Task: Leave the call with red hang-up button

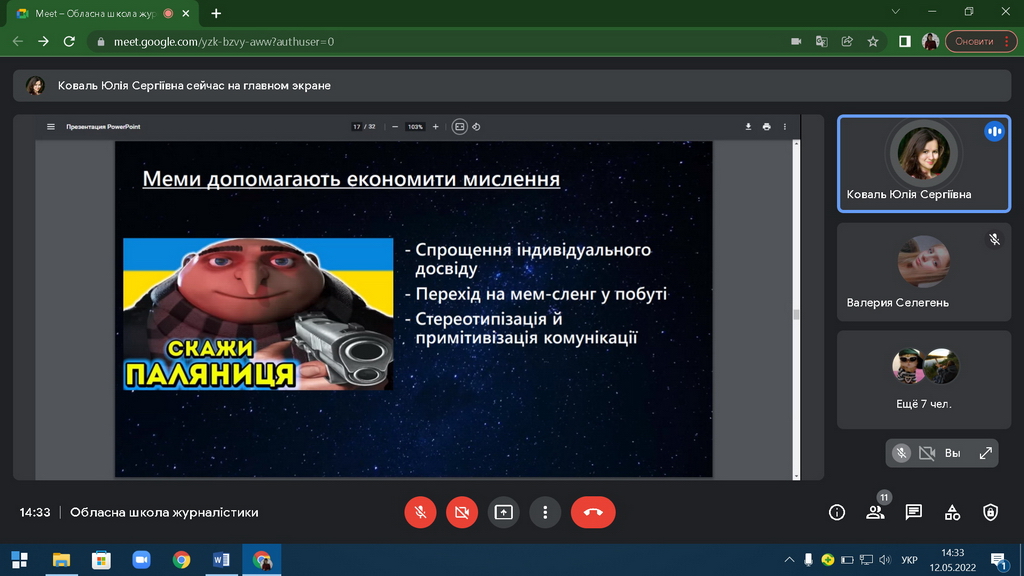Action: pos(593,513)
